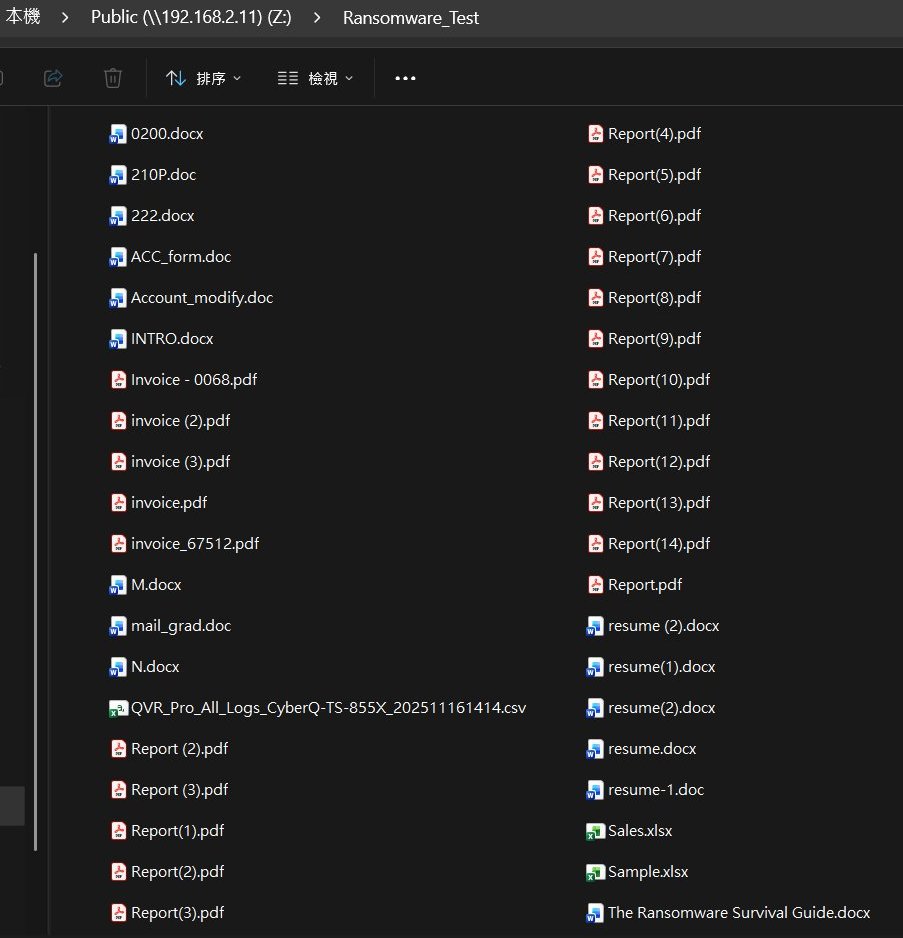Open the 檢視 view dropdown

[x=315, y=78]
